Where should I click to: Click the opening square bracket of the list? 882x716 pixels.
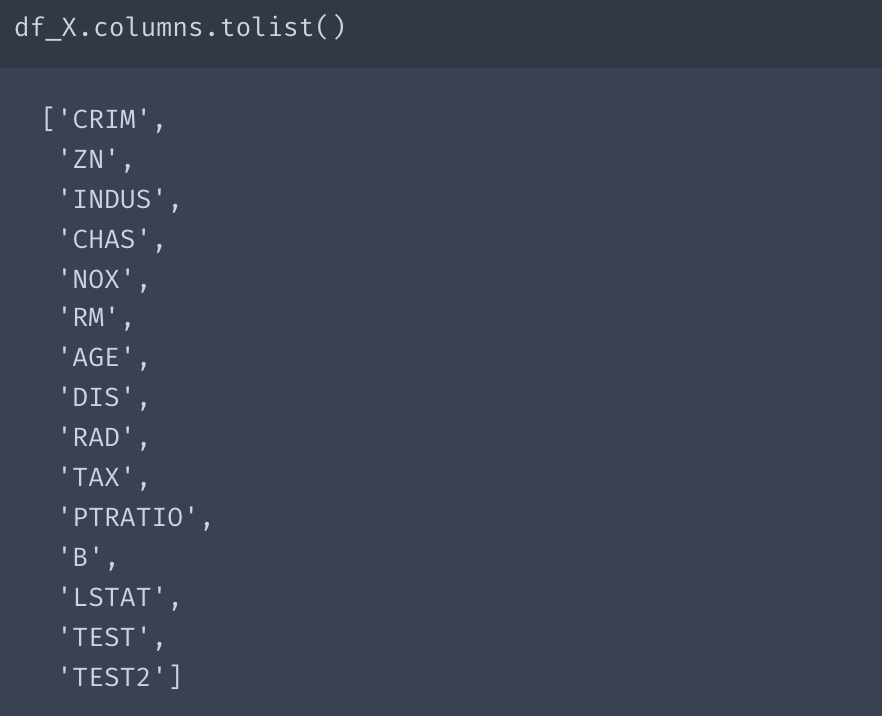(47, 120)
